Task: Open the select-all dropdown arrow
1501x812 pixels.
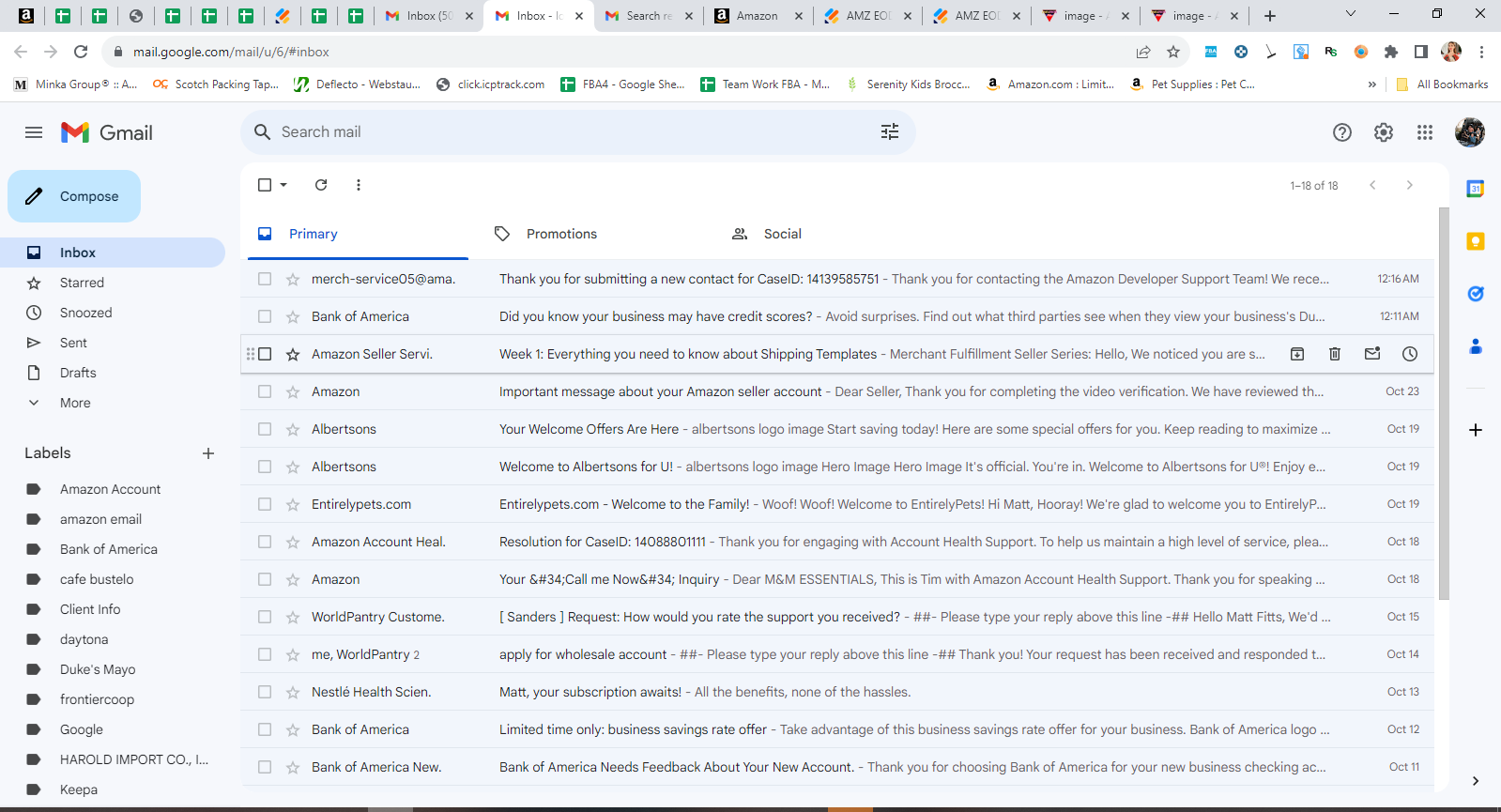Action: (283, 185)
